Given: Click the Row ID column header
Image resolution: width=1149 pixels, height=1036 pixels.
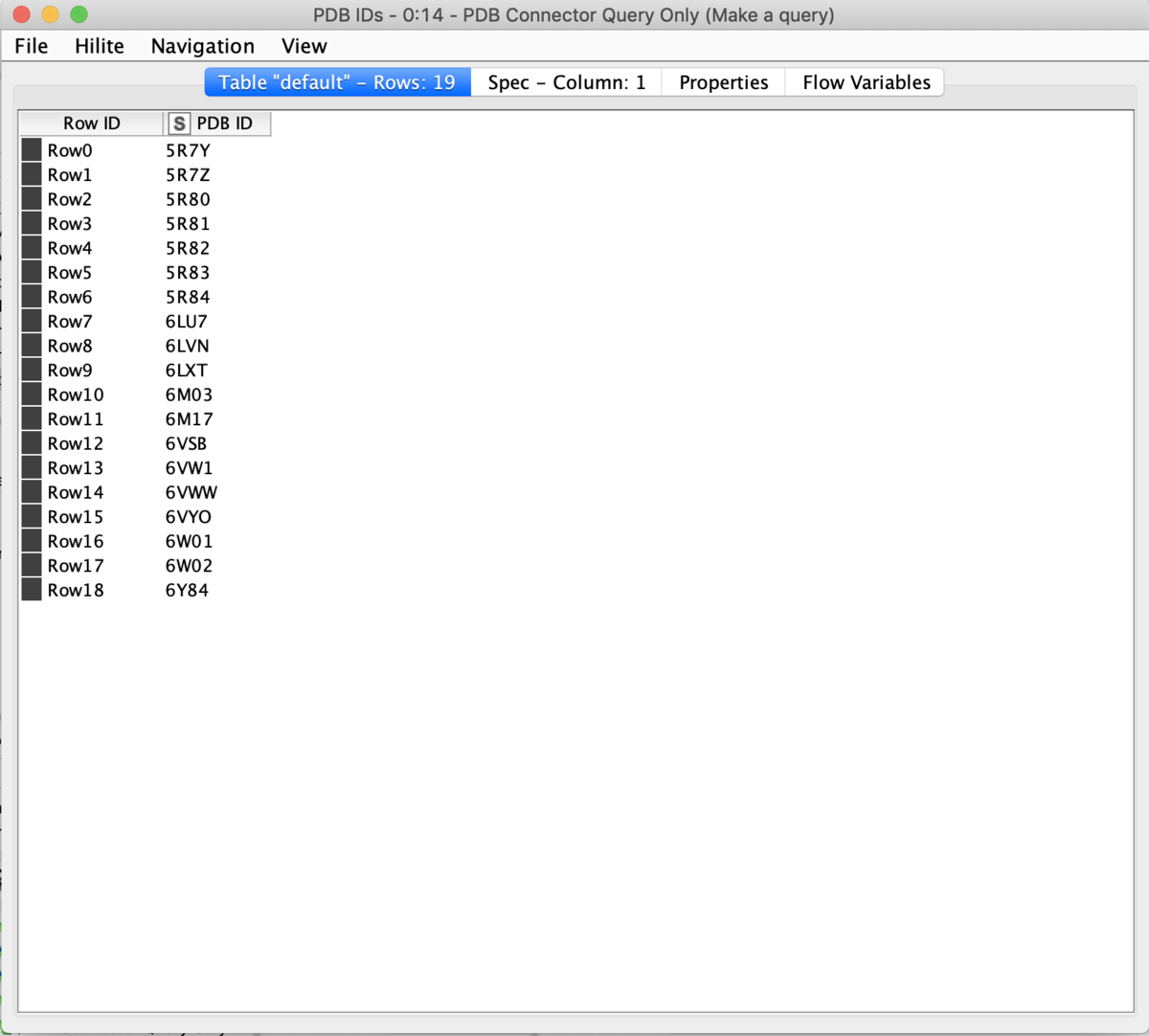Looking at the screenshot, I should tap(92, 124).
